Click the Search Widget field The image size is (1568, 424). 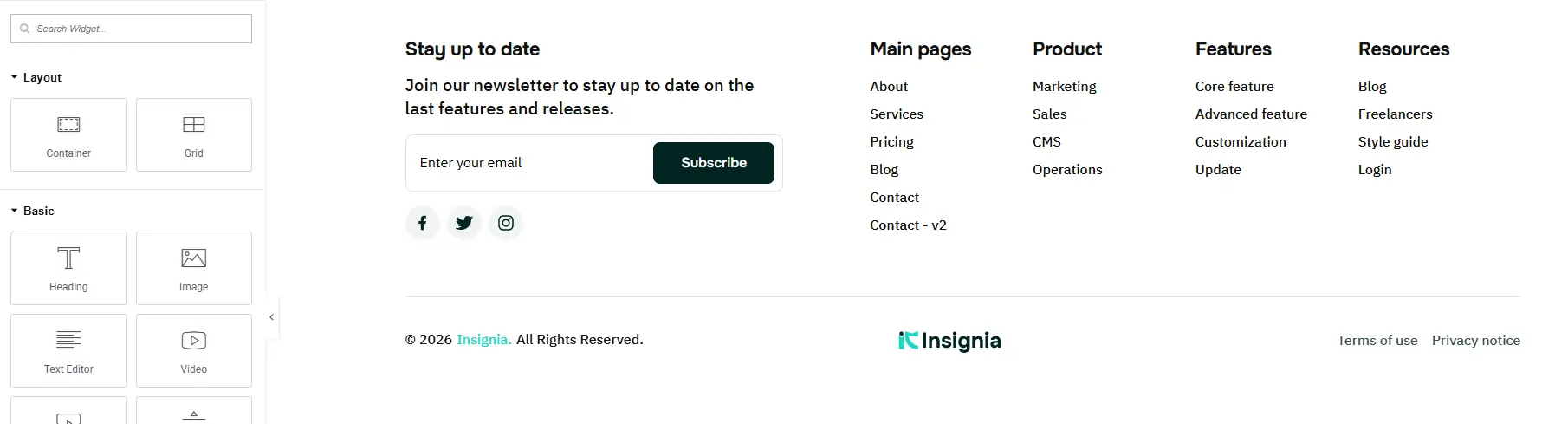pos(132,29)
